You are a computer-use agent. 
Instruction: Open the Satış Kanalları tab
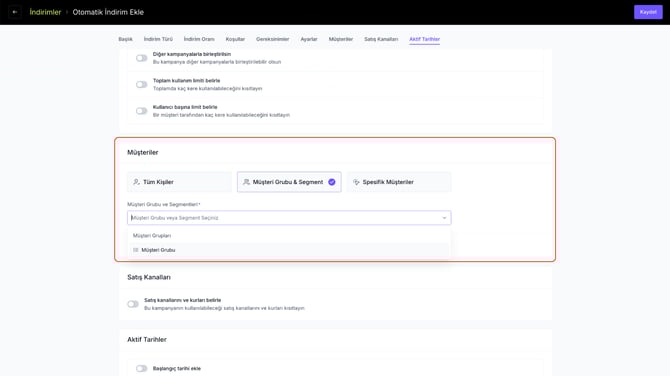381,39
